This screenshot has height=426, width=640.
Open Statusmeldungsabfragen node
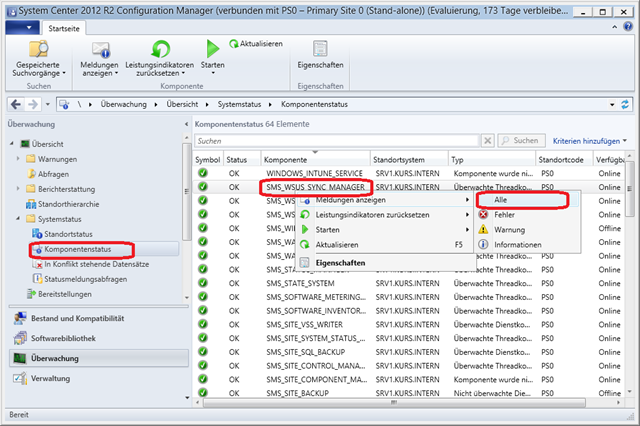[x=85, y=279]
